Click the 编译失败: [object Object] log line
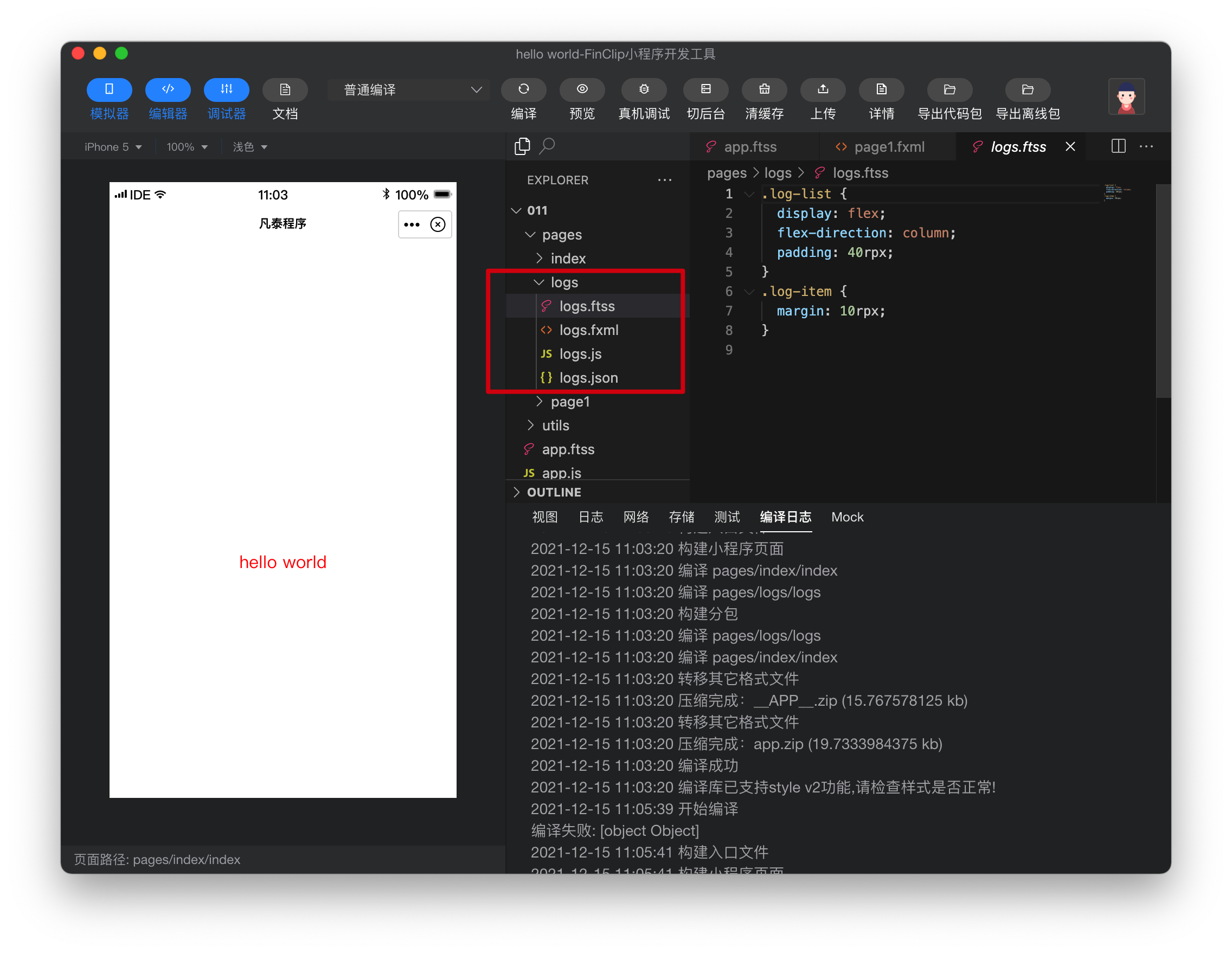1232x954 pixels. [615, 830]
